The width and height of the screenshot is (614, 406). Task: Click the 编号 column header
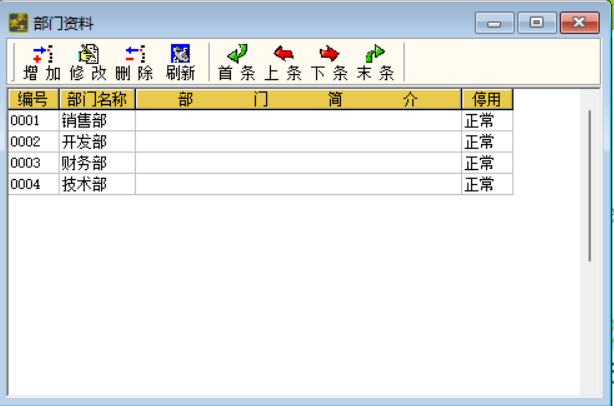pos(33,99)
